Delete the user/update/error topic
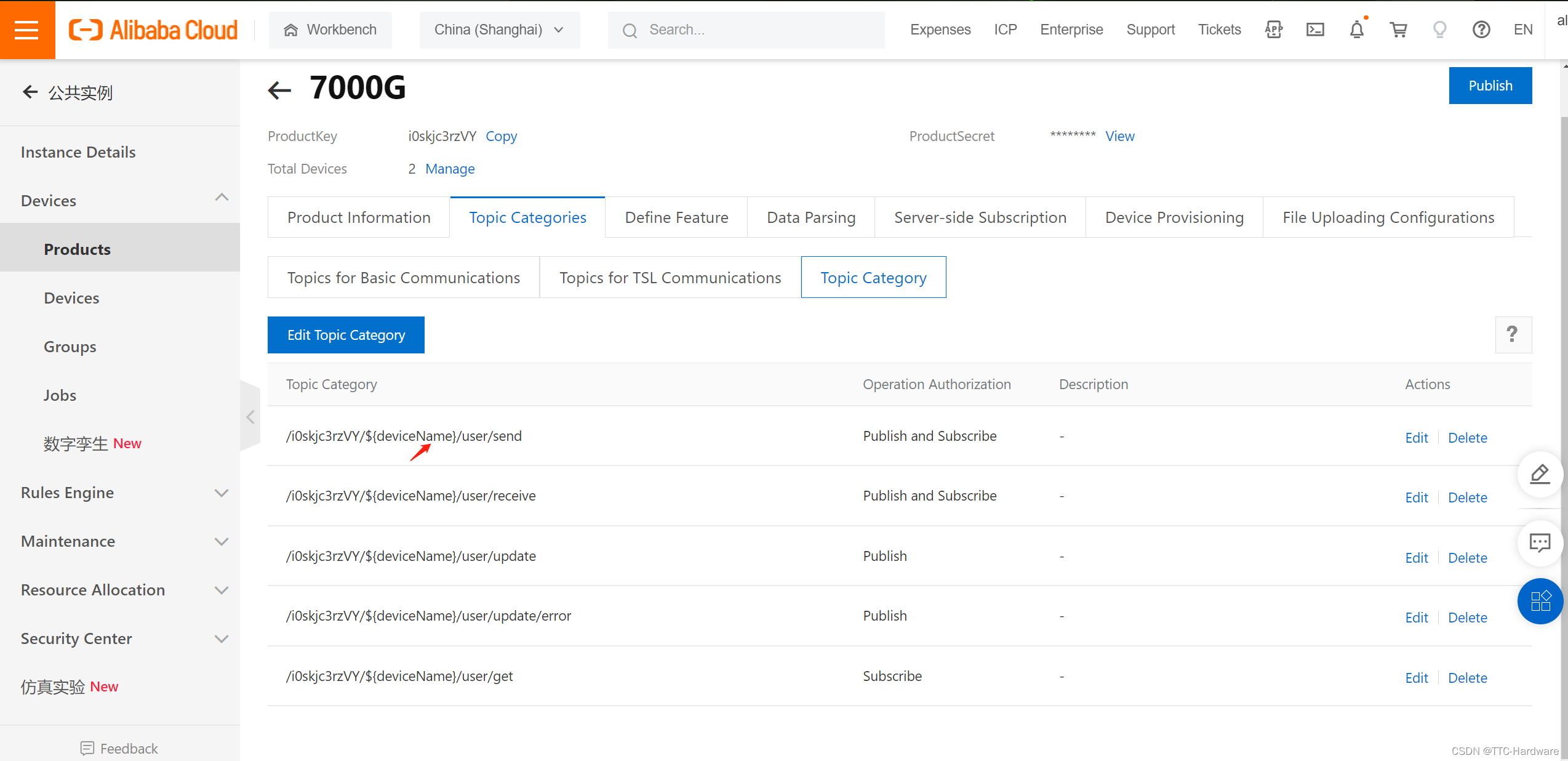 (x=1467, y=618)
